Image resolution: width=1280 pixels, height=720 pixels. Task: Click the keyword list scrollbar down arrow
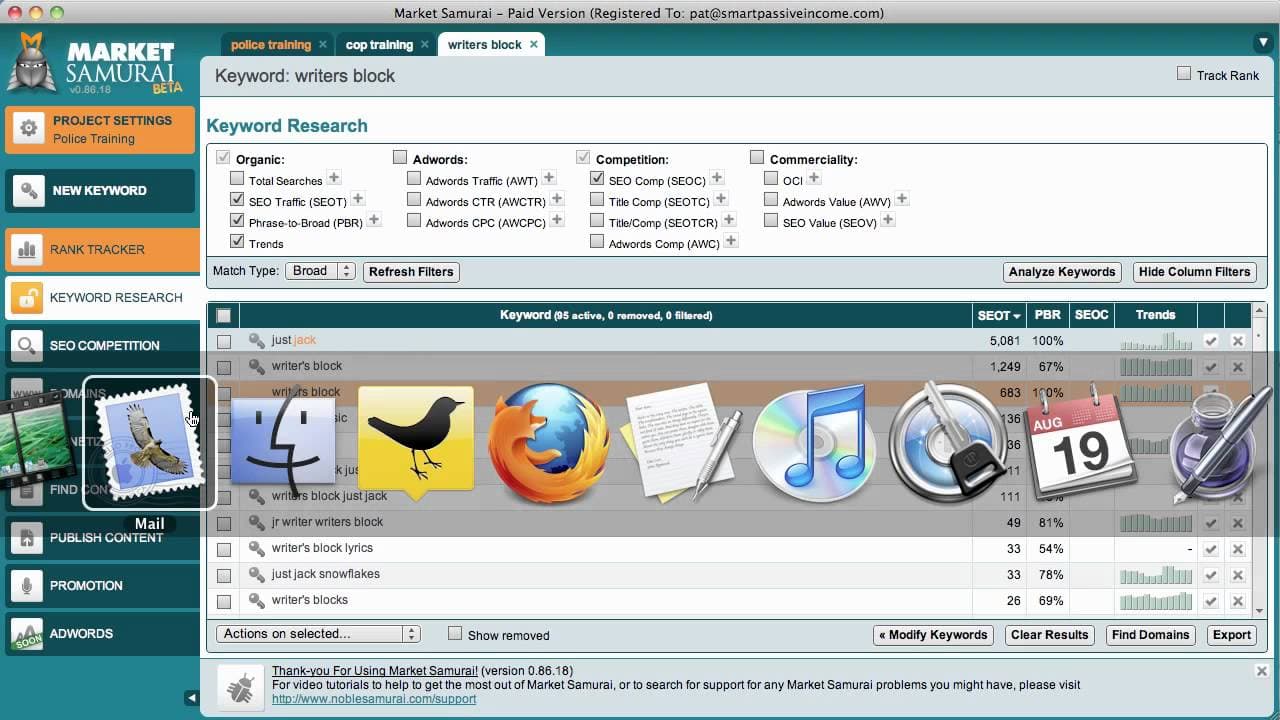tap(1260, 609)
